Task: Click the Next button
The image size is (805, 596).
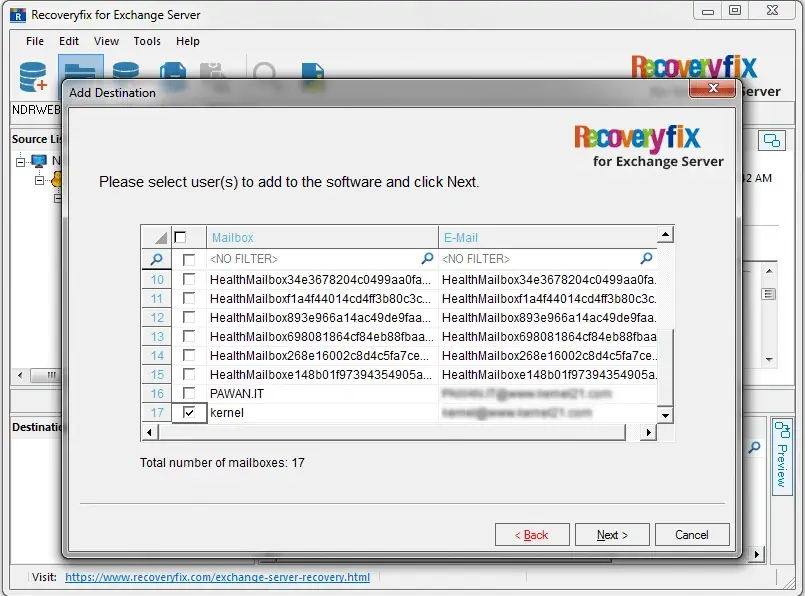Action: (x=612, y=535)
